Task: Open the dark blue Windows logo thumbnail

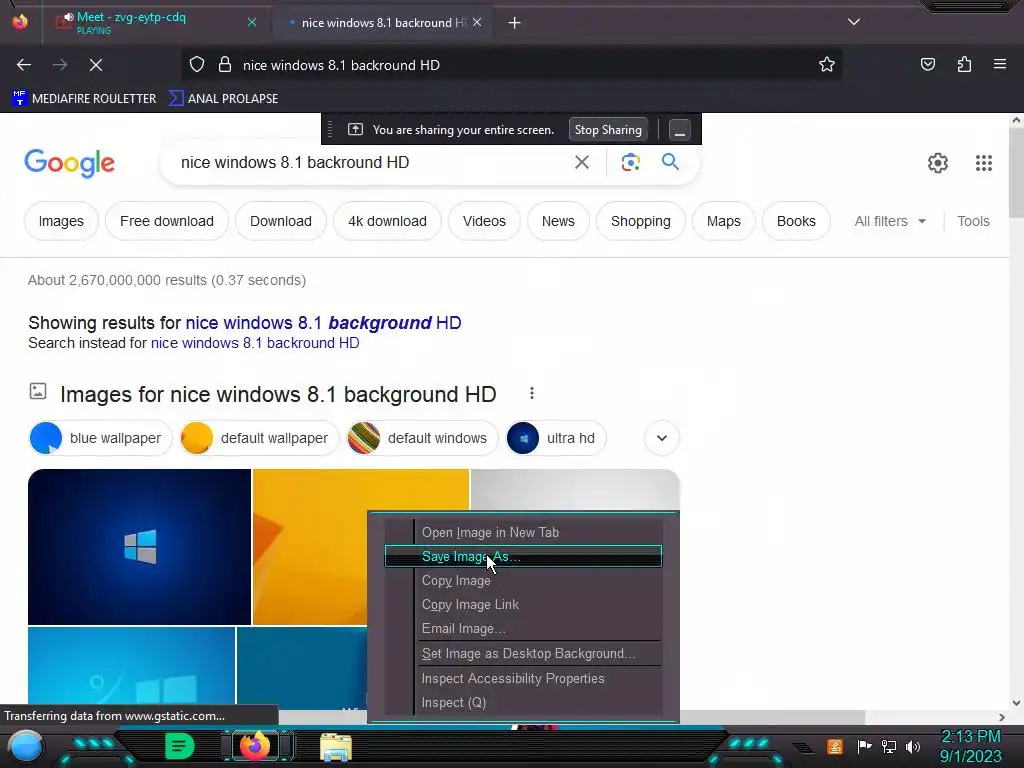Action: (x=139, y=547)
